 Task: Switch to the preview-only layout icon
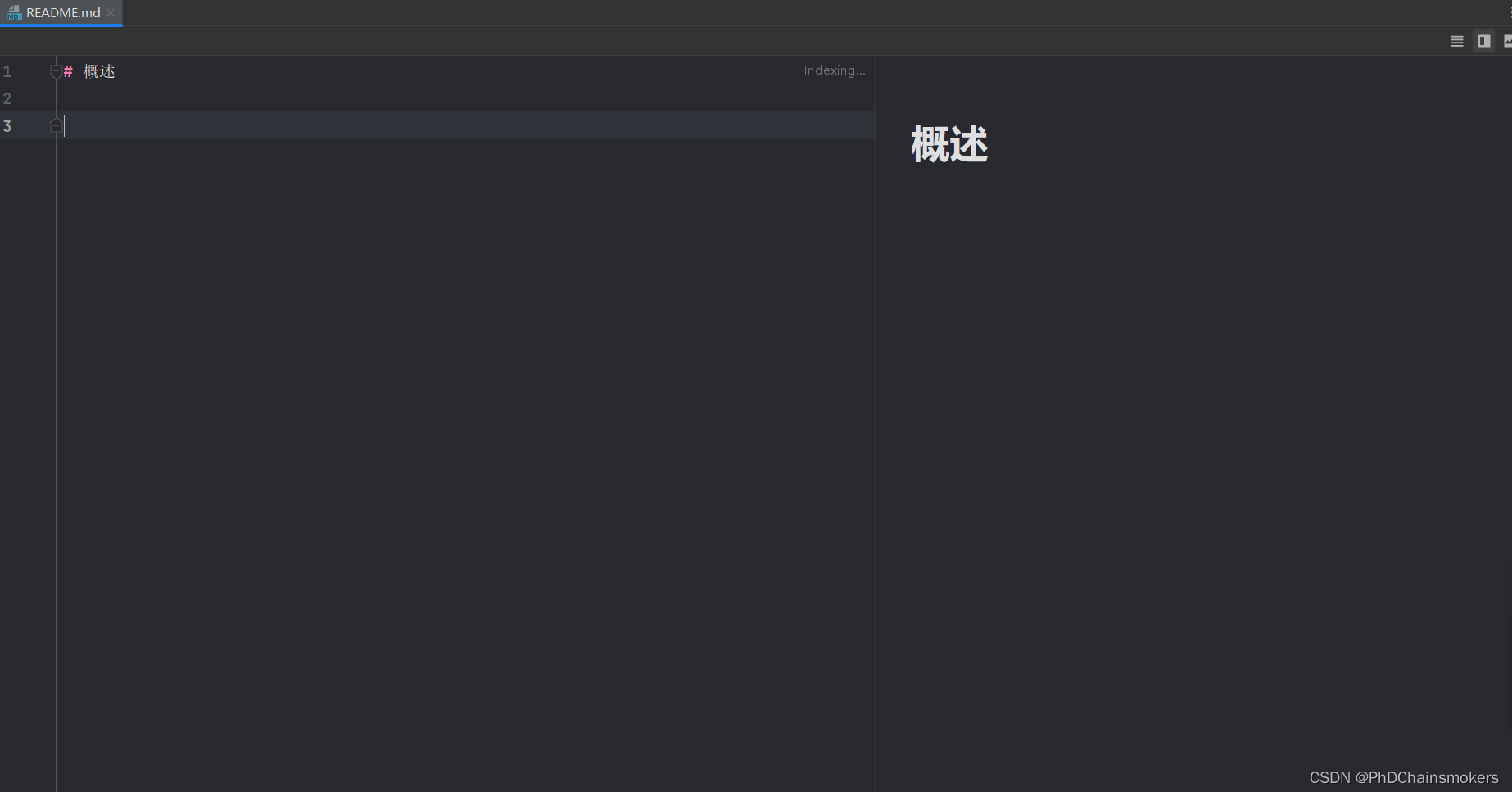[x=1508, y=41]
